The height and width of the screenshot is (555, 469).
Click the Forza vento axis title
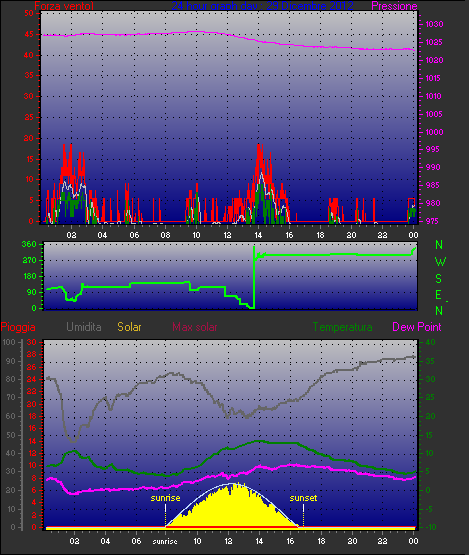[64, 6]
